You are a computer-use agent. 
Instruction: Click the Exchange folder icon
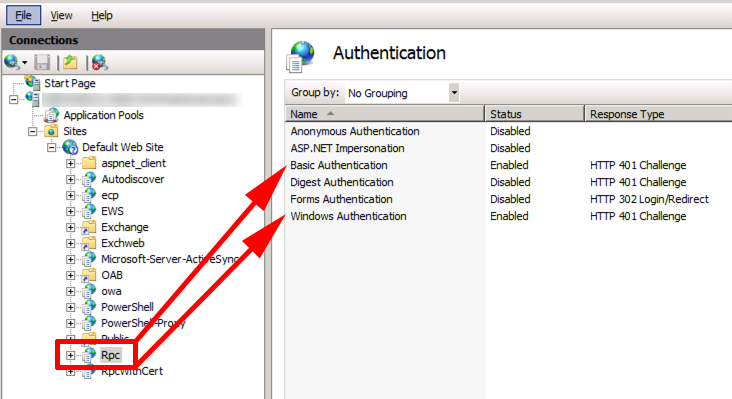[x=89, y=227]
